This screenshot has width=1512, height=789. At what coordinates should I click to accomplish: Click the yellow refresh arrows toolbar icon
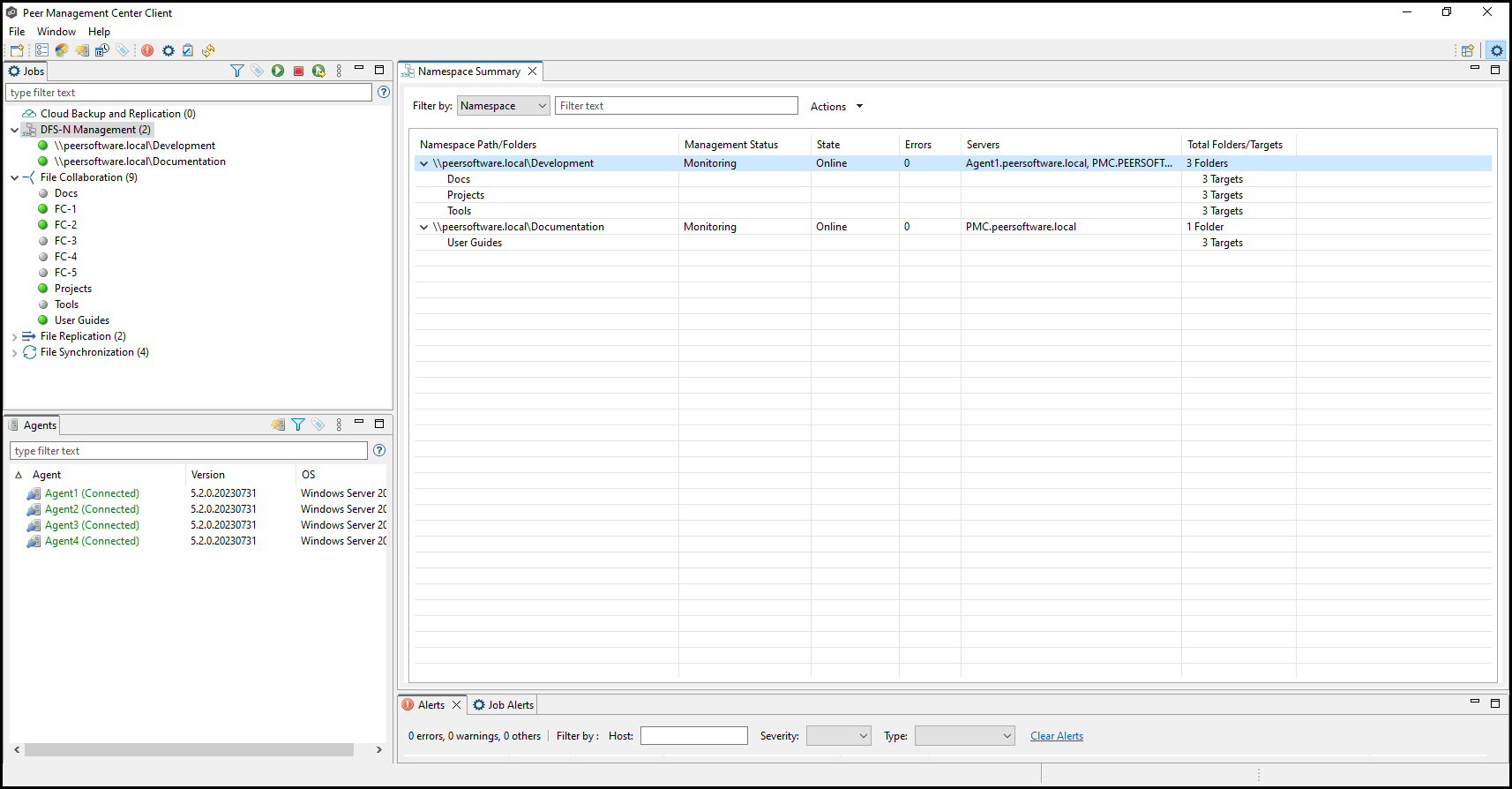pos(208,50)
